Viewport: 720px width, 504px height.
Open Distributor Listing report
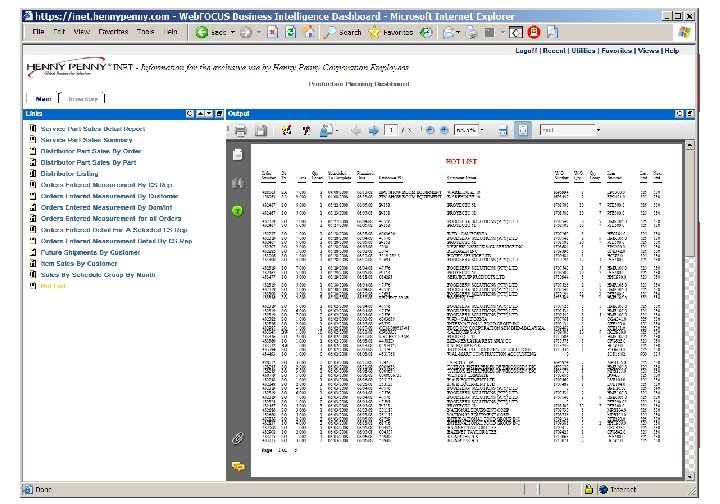point(69,174)
